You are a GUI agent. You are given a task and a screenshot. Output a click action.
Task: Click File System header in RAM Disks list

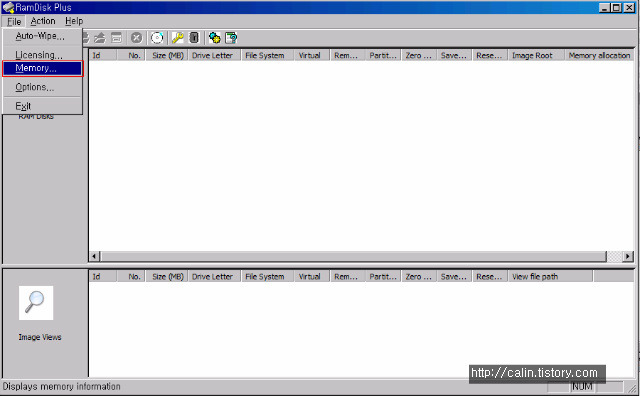tap(267, 56)
